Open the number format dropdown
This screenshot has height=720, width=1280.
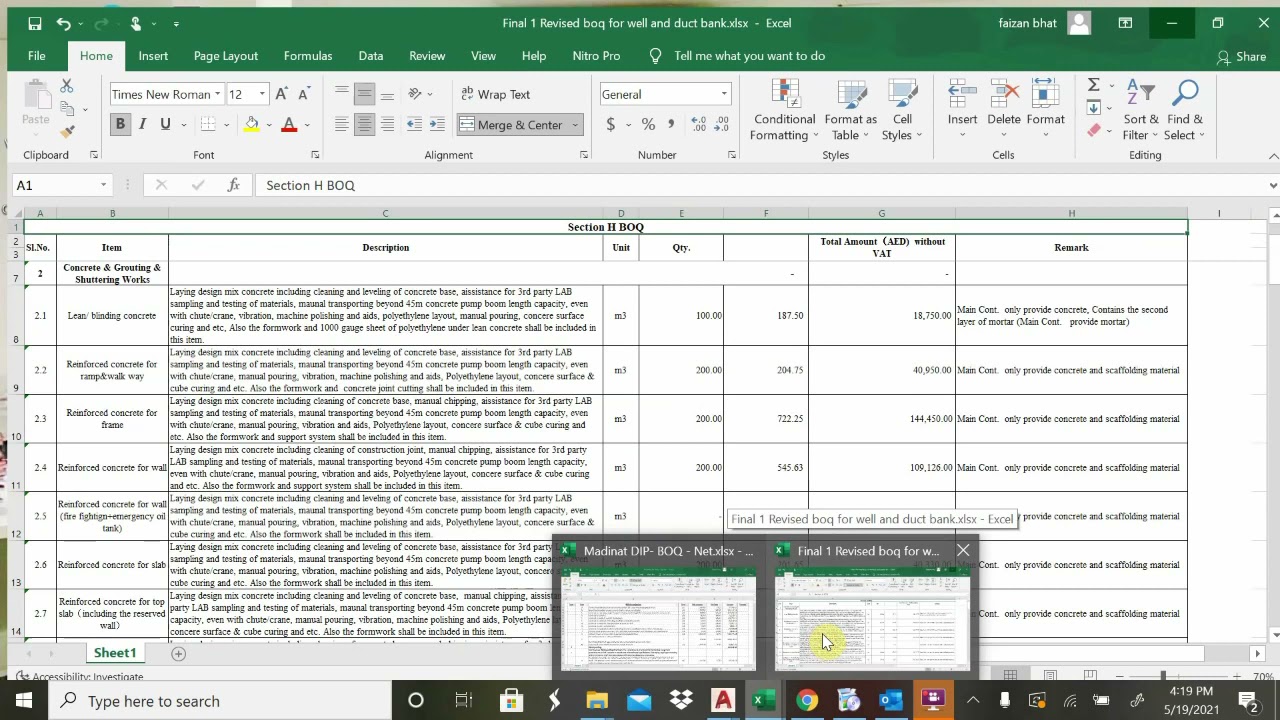724,94
